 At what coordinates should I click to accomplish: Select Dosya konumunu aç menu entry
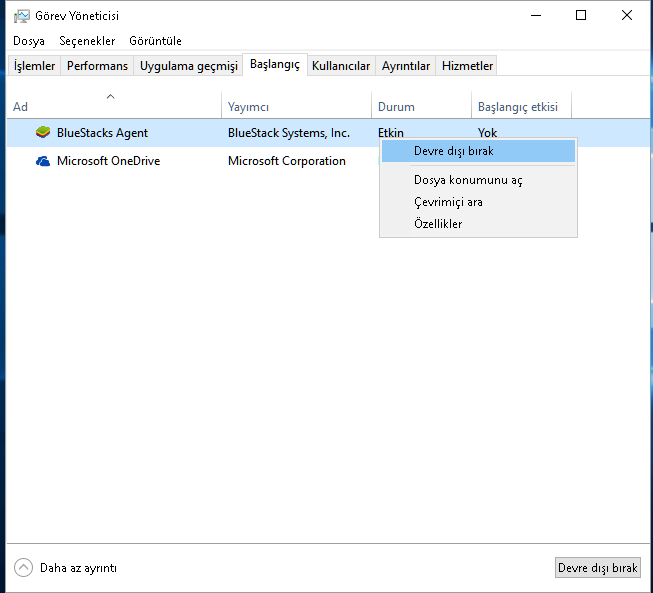click(467, 180)
